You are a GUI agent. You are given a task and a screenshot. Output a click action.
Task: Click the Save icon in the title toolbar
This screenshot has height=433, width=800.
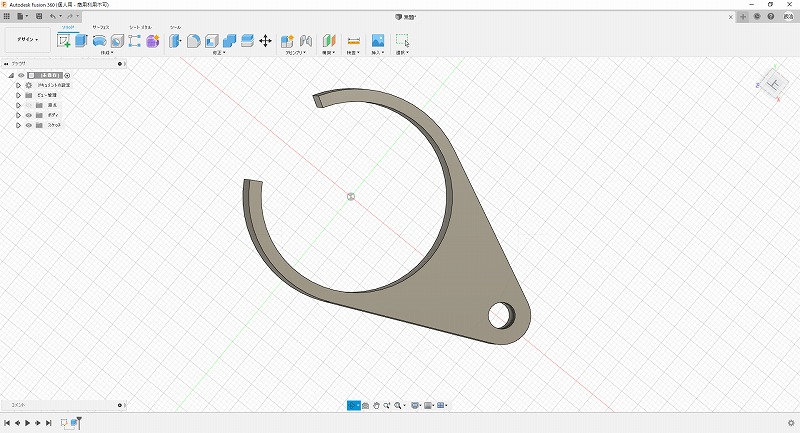[38, 17]
